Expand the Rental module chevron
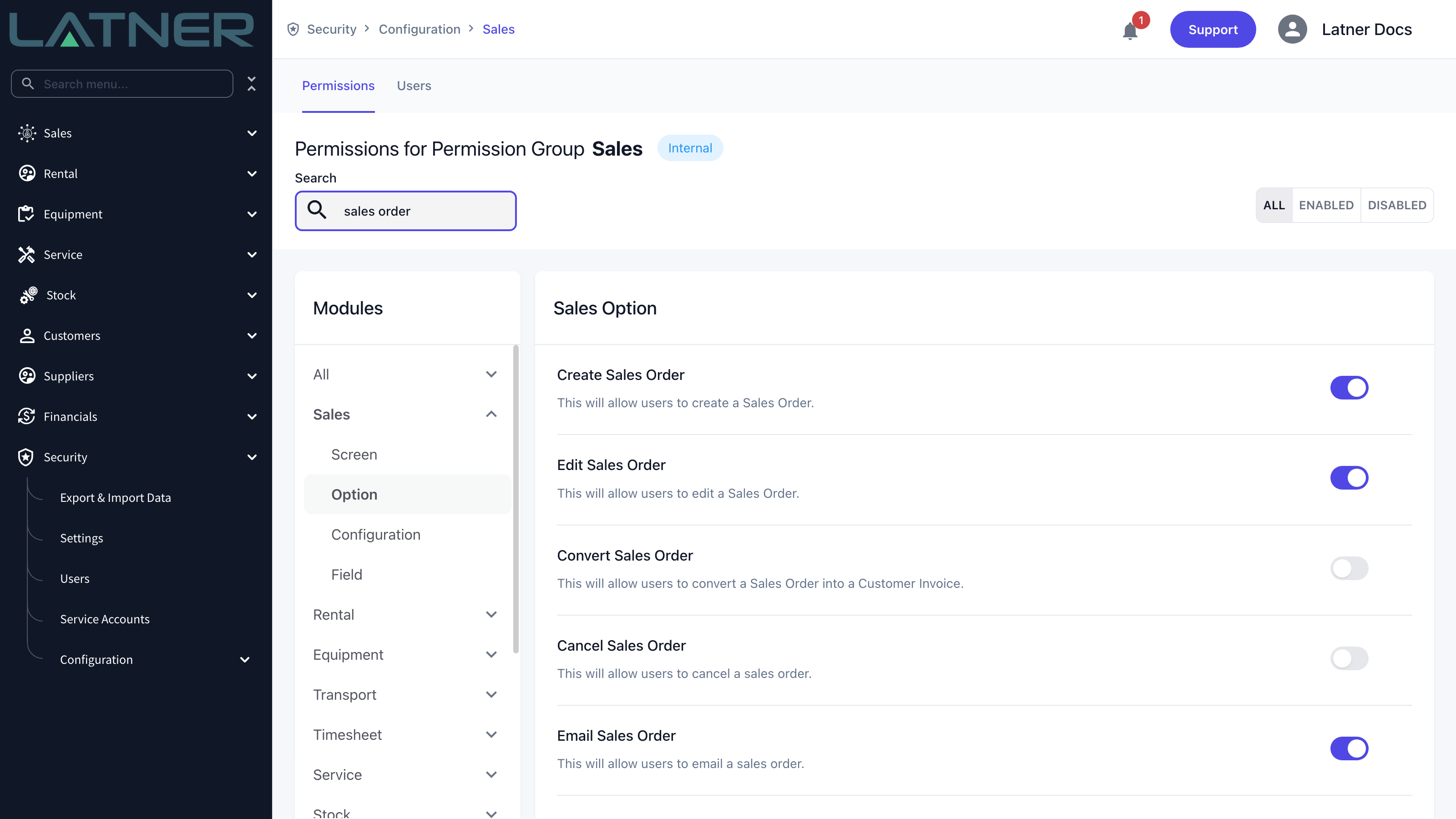Image resolution: width=1456 pixels, height=819 pixels. (x=491, y=614)
